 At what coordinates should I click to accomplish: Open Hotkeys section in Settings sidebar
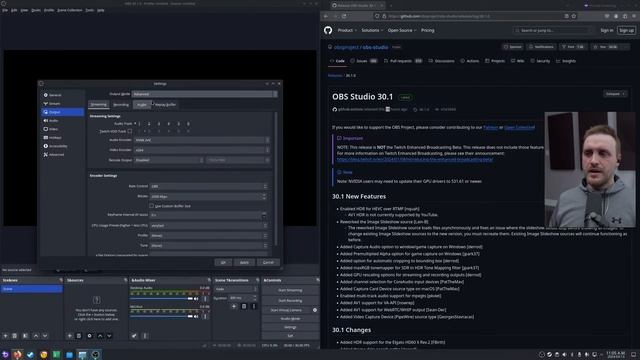(x=62, y=138)
